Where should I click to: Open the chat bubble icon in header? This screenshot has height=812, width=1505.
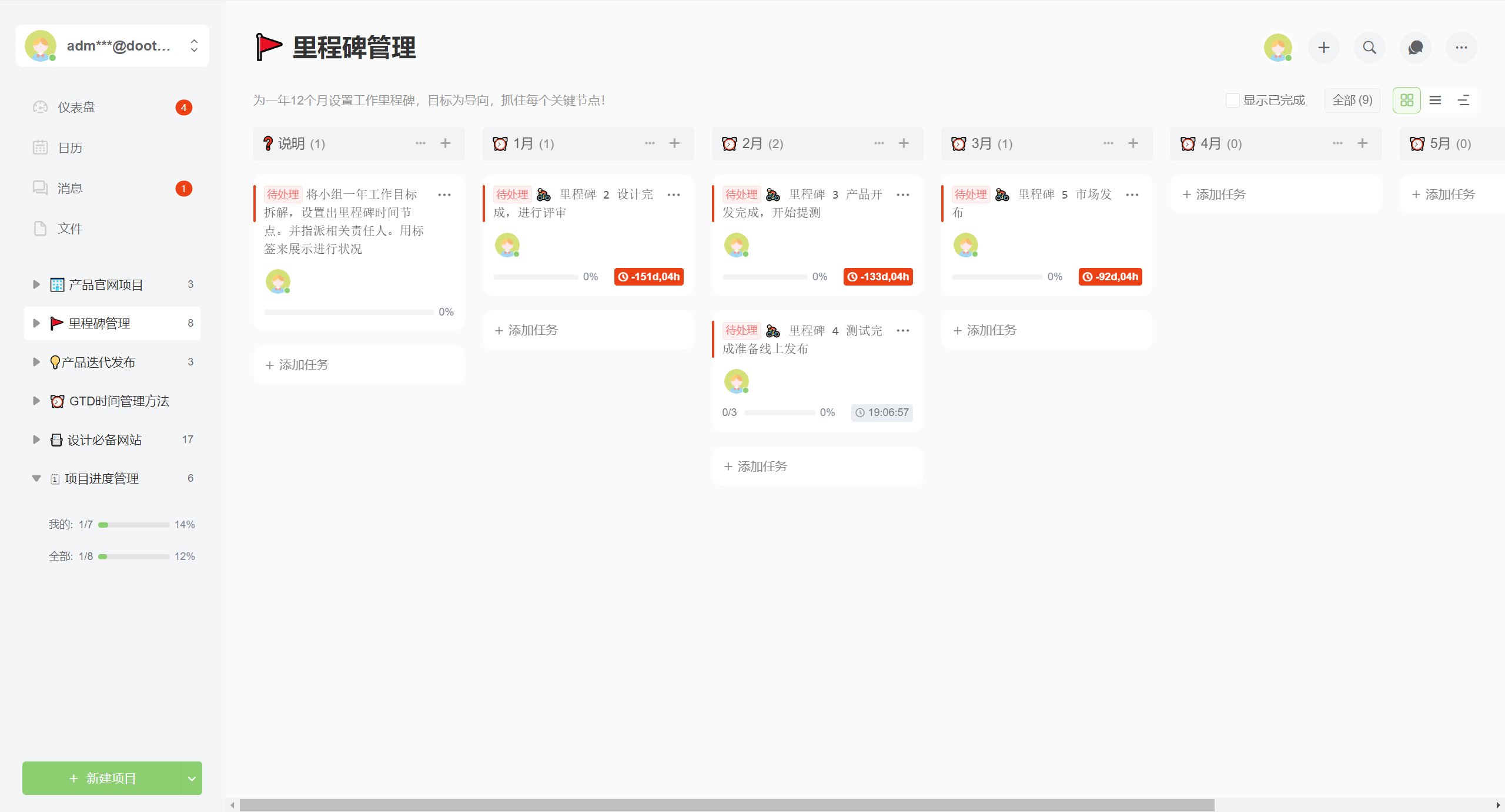click(x=1415, y=48)
